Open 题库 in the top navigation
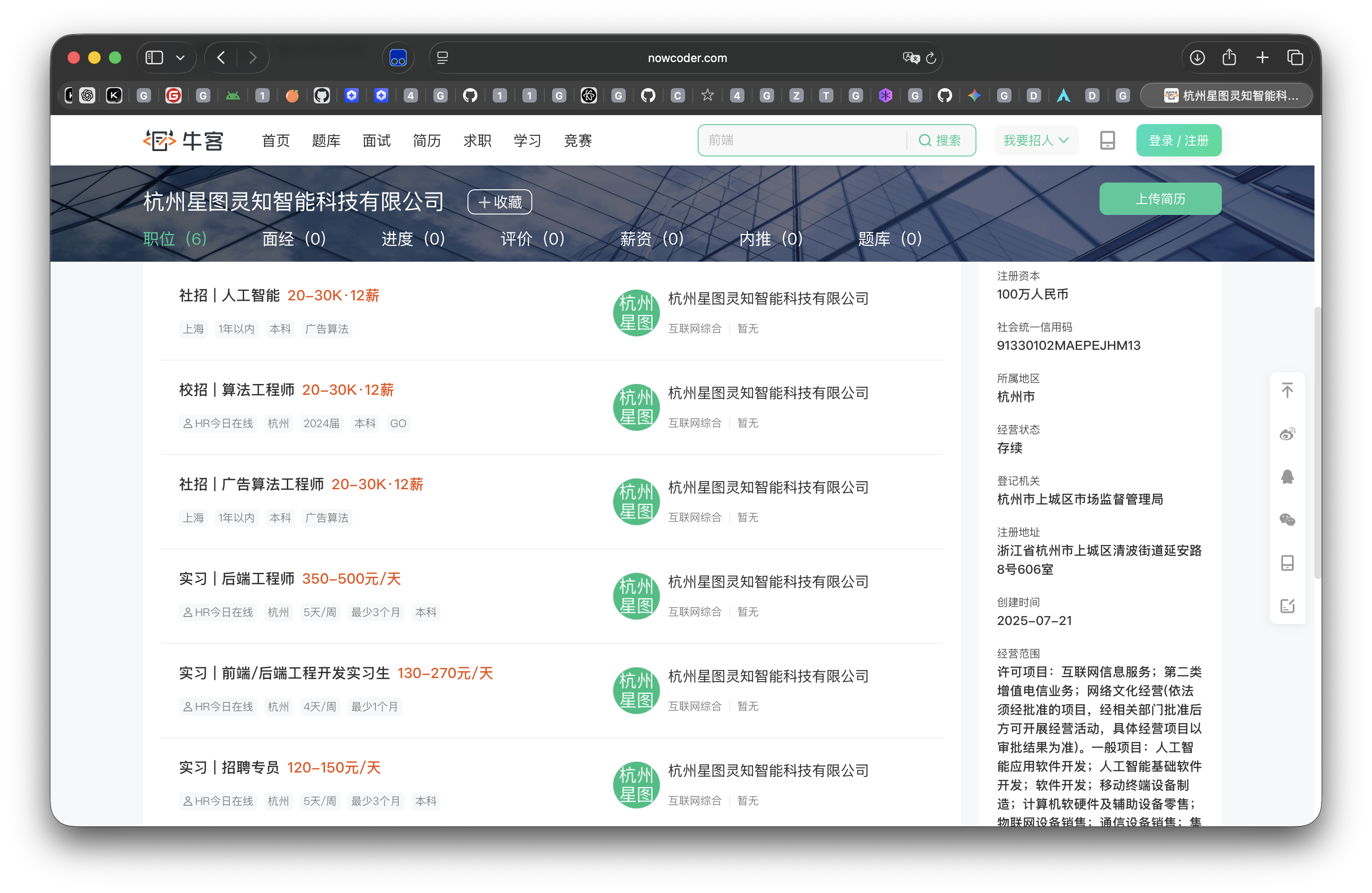 click(326, 140)
